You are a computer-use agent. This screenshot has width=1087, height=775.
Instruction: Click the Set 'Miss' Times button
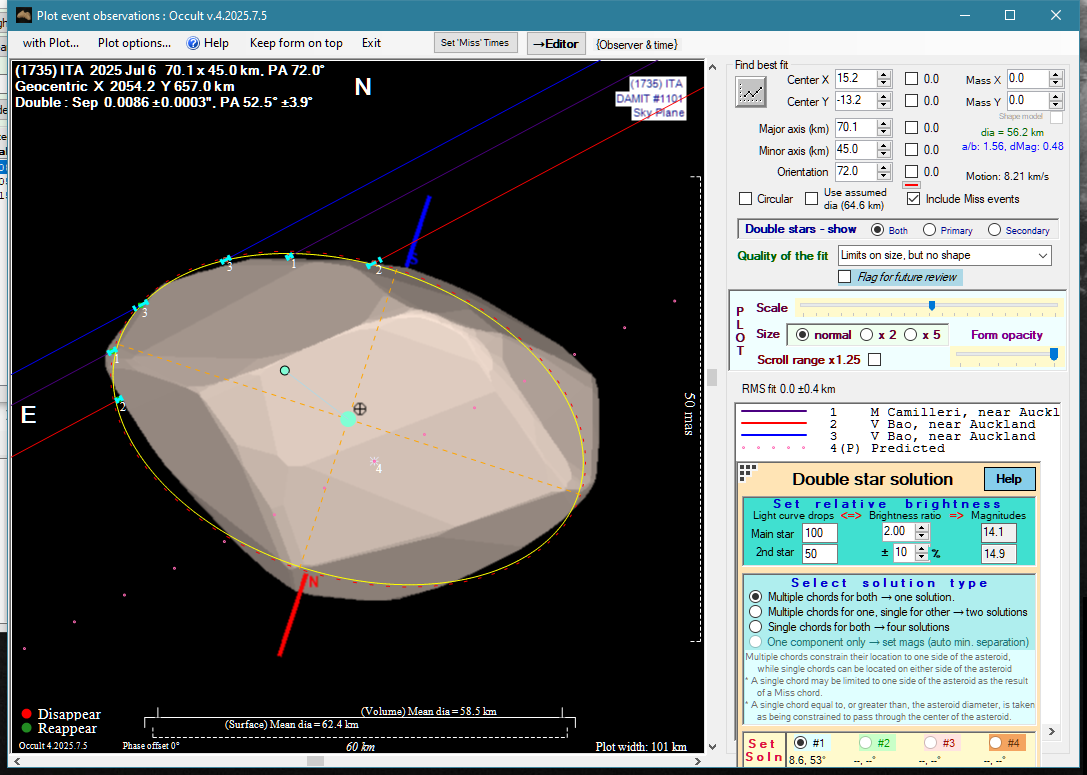(x=476, y=43)
